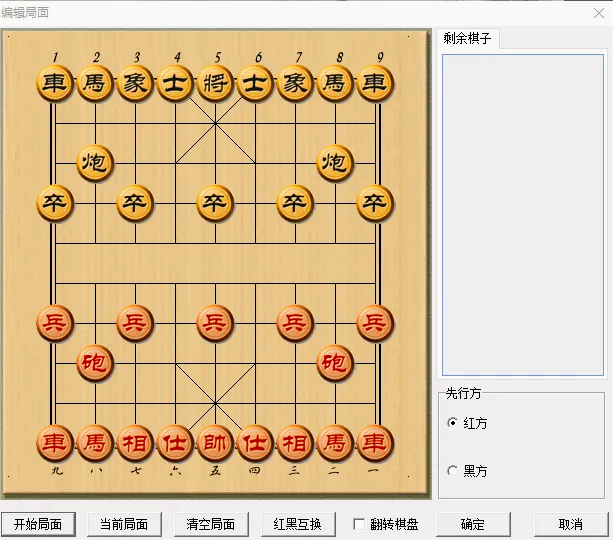Clear the board with 清空局面
The image size is (613, 540).
[x=211, y=524]
